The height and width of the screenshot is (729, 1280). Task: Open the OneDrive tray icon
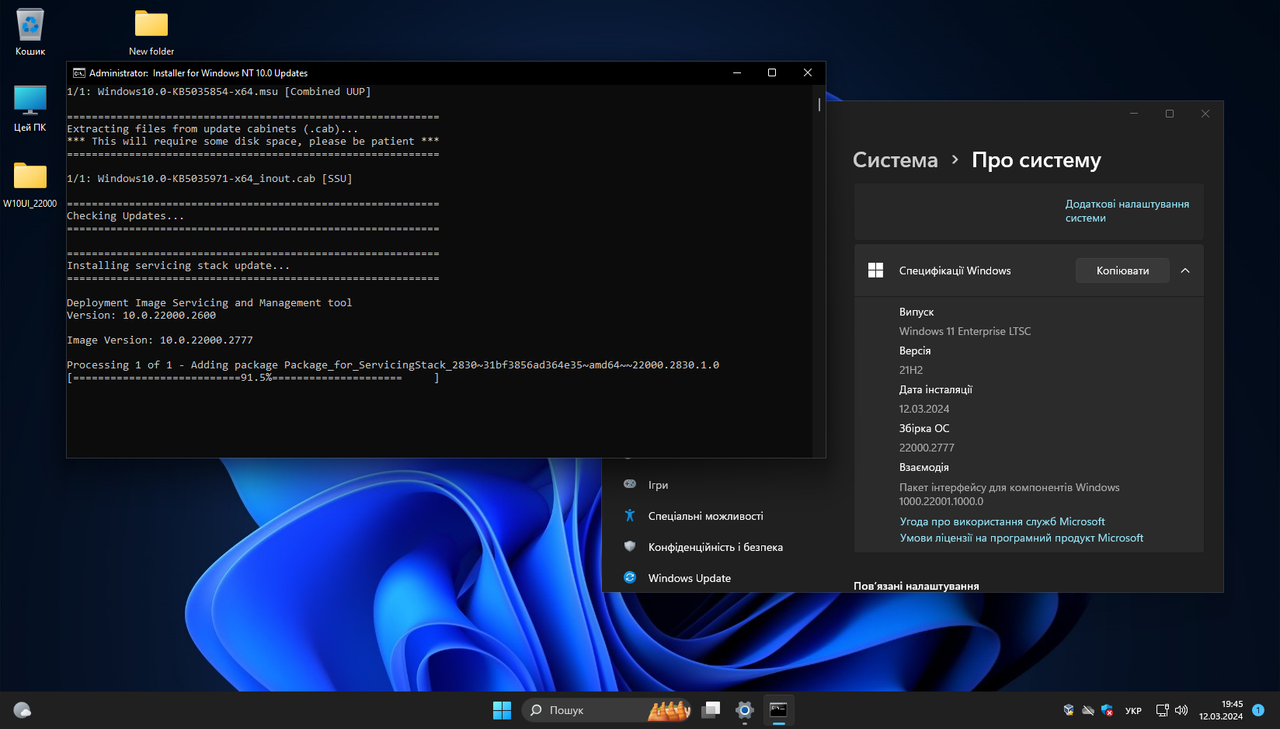pyautogui.click(x=1087, y=709)
